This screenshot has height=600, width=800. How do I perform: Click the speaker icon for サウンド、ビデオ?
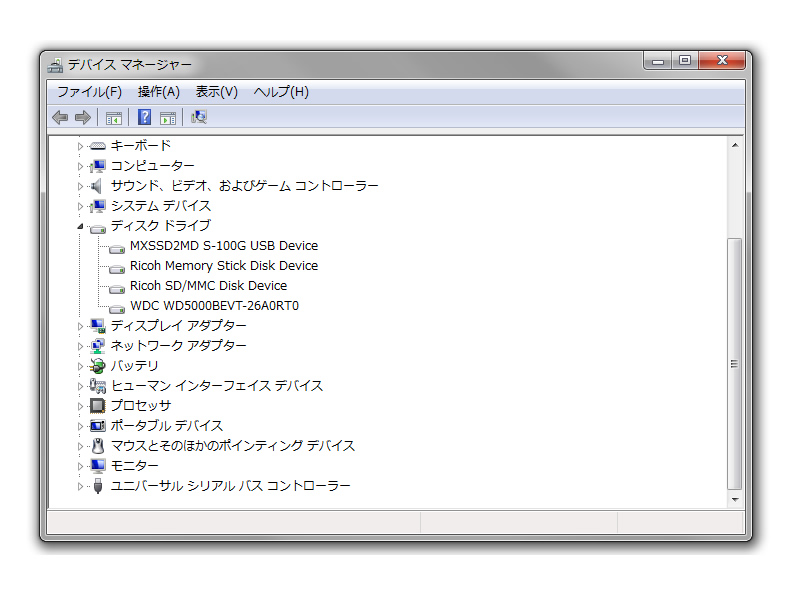tap(96, 186)
